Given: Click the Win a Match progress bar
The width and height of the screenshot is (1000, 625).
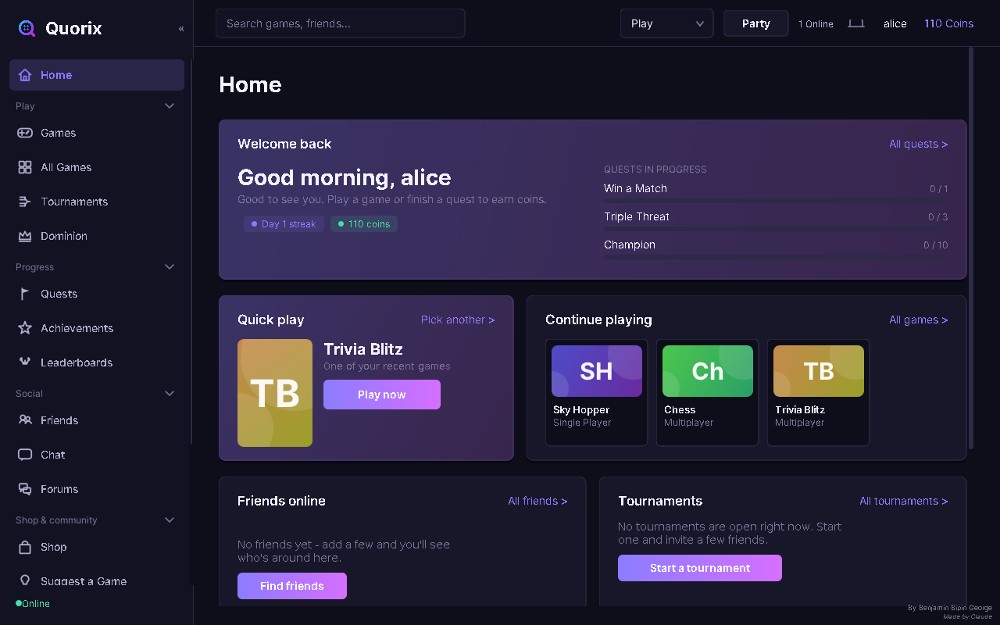Looking at the screenshot, I should (x=776, y=201).
